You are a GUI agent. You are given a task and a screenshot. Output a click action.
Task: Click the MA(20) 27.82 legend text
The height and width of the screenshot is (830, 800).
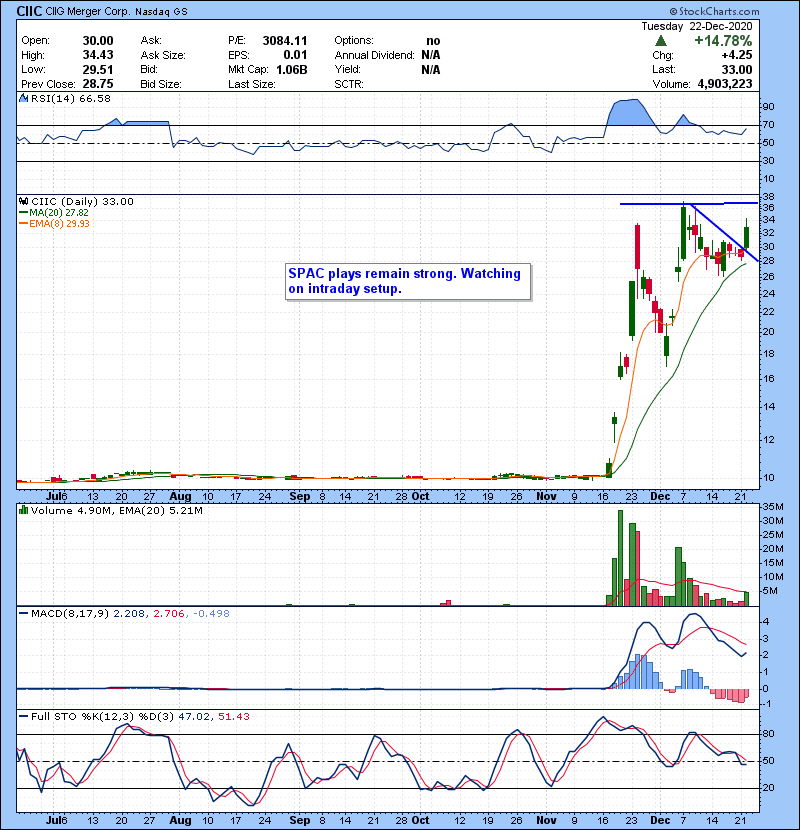coord(59,212)
